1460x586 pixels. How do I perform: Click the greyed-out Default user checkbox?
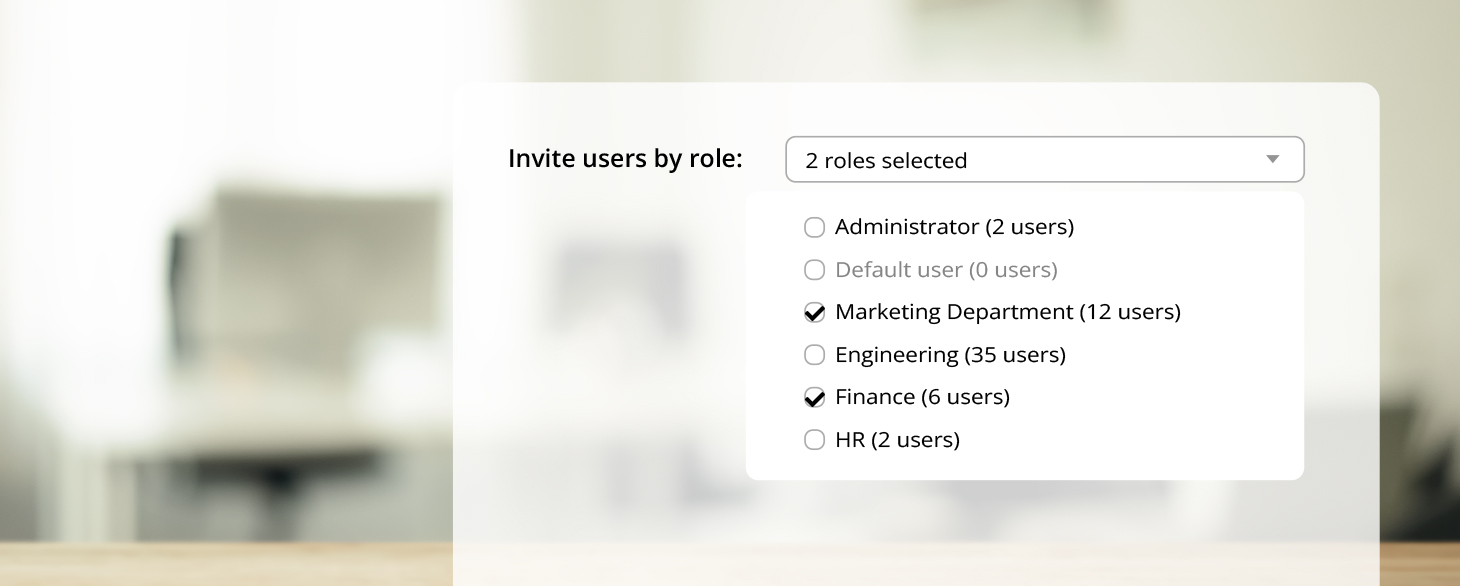click(814, 270)
